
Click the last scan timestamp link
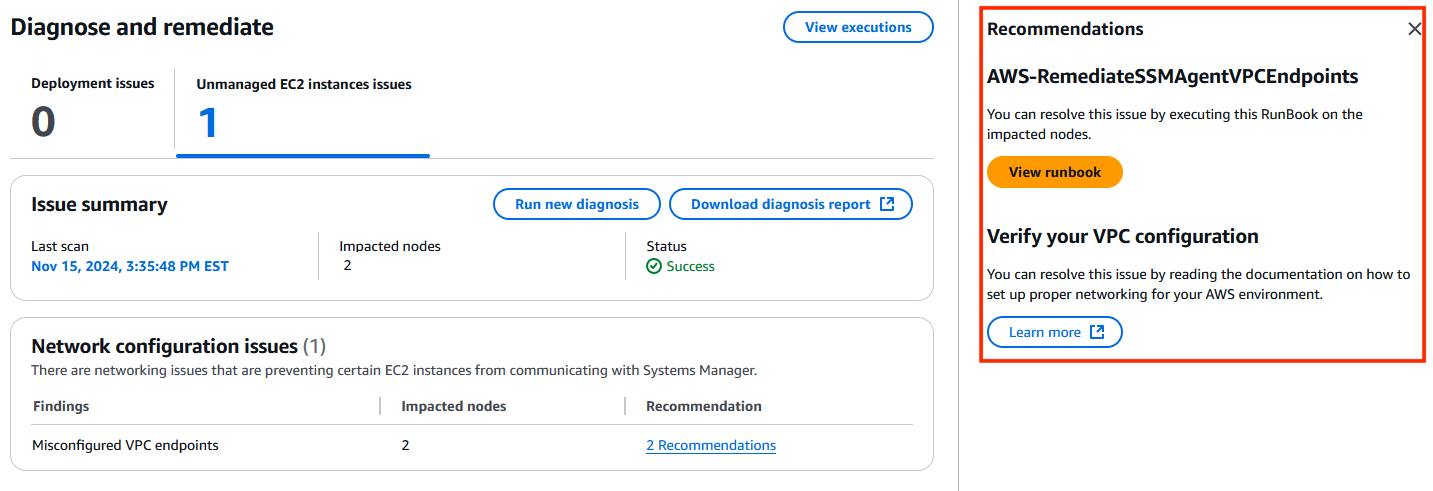pos(130,266)
